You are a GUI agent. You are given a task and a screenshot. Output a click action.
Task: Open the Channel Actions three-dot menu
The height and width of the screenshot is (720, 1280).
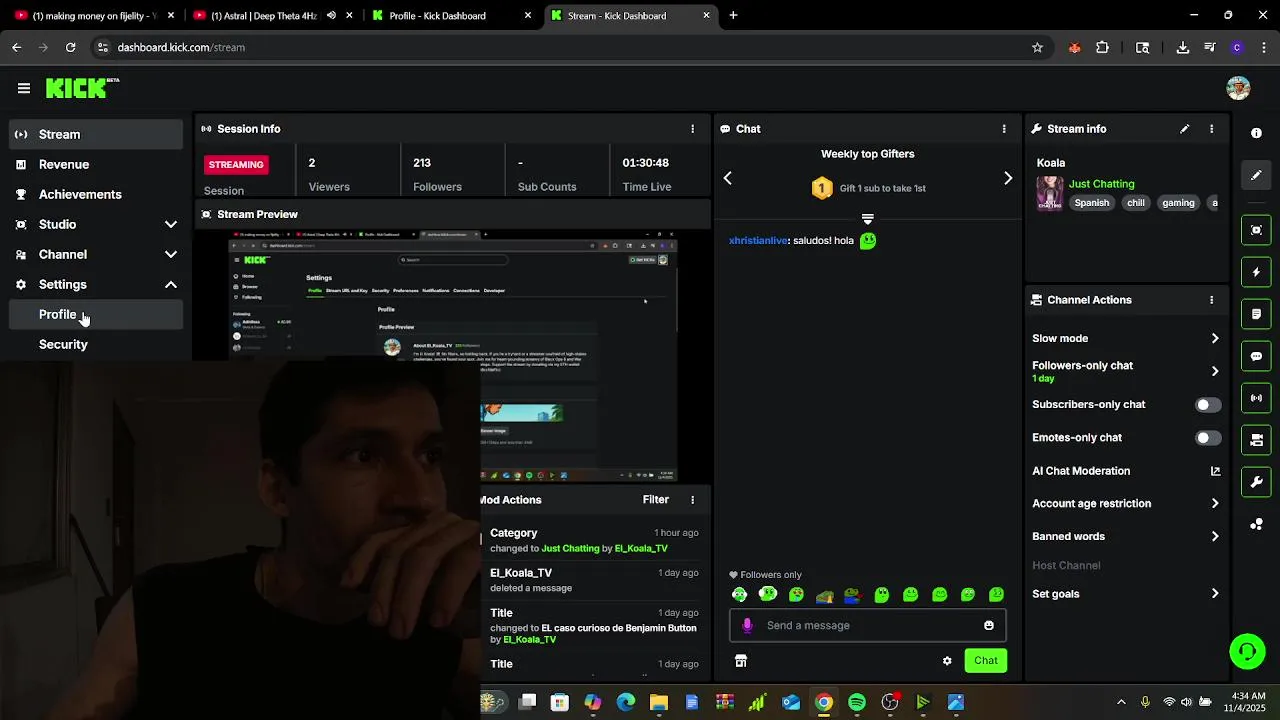point(1211,300)
